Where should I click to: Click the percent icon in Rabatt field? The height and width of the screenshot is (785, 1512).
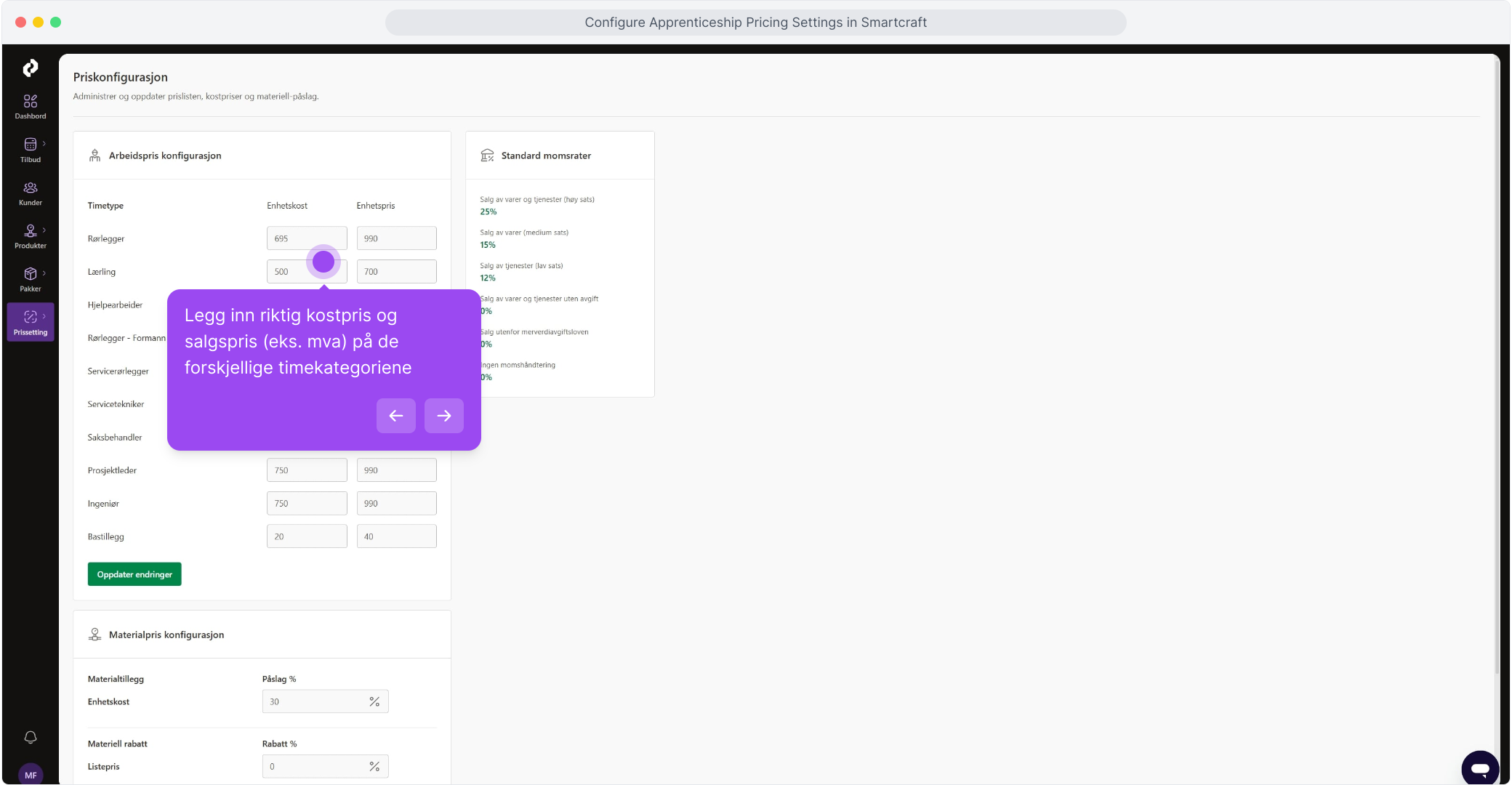(x=374, y=766)
